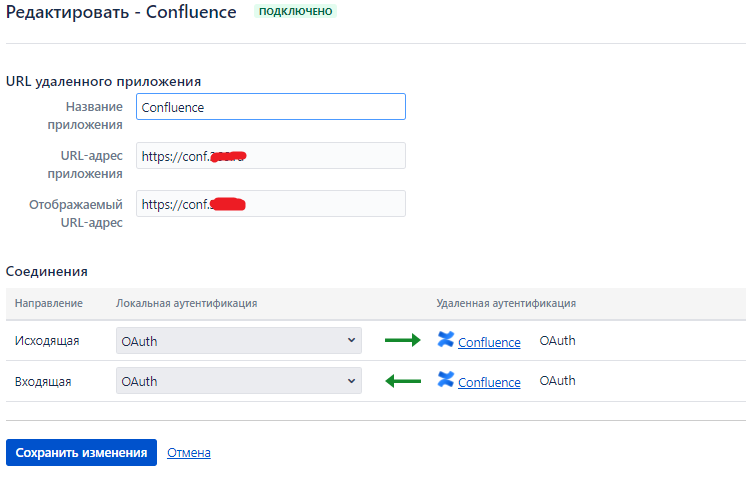This screenshot has height=482, width=746.
Task: Click the Соединения section heading
Action: 47,272
